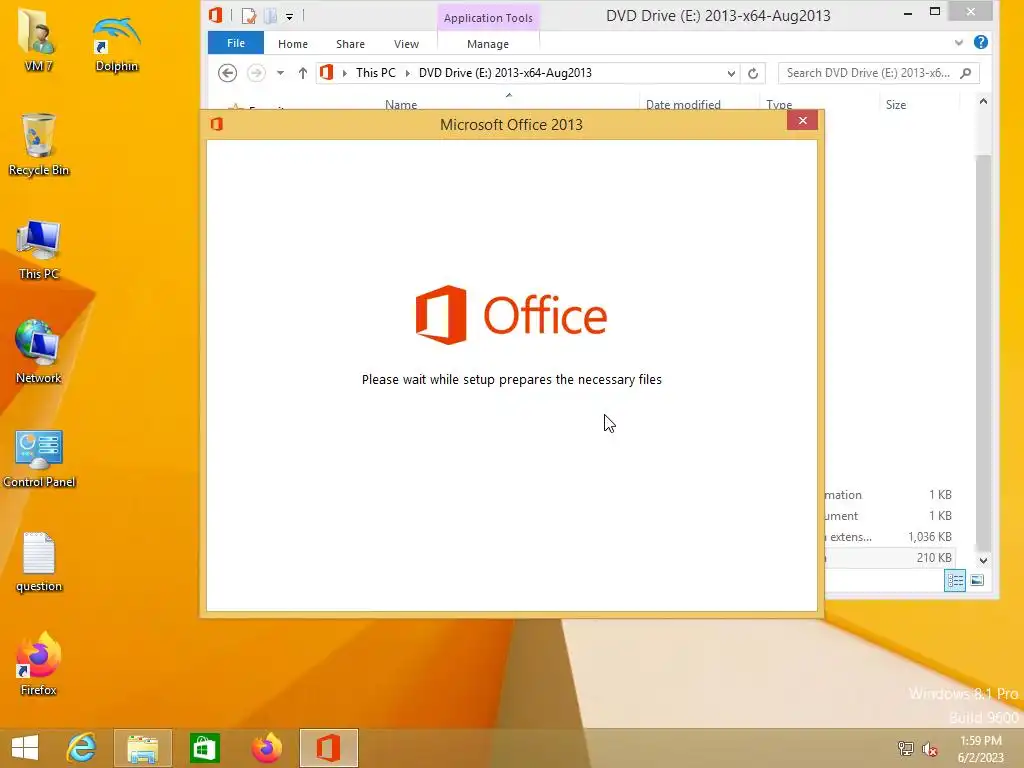Sort files by Date modified column
The image size is (1024, 768).
click(683, 104)
